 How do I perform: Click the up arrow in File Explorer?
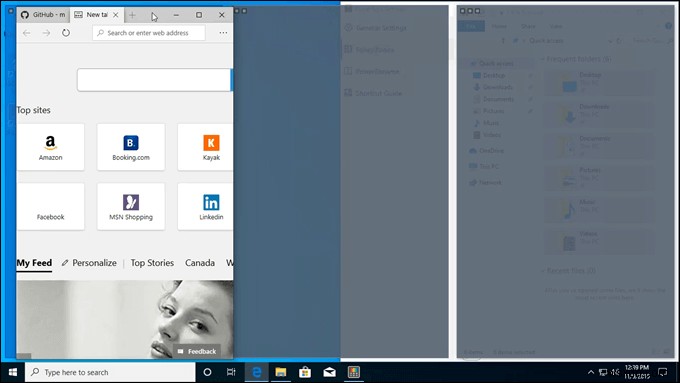click(x=503, y=41)
